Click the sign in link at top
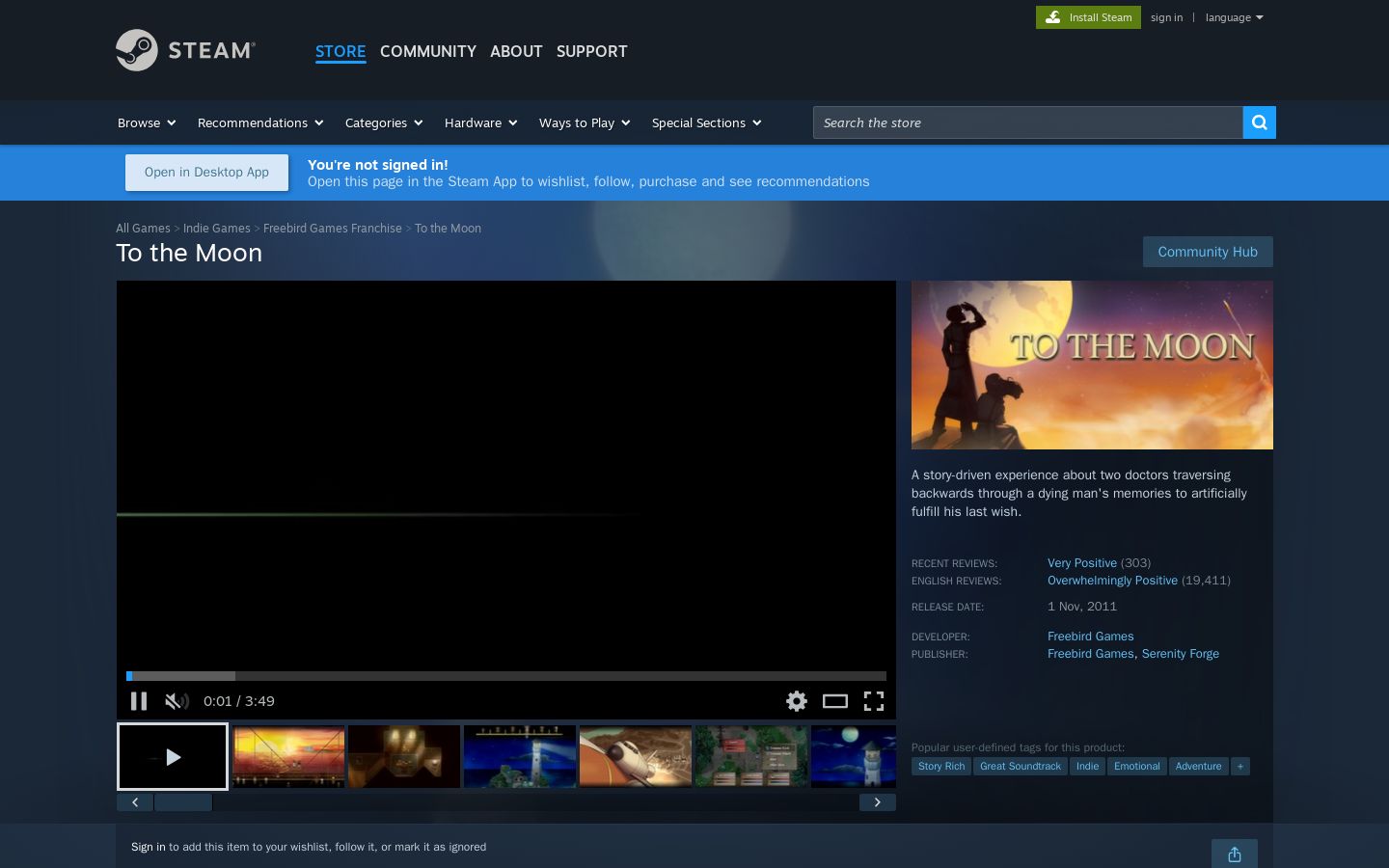The image size is (1389, 868). pos(1166,17)
